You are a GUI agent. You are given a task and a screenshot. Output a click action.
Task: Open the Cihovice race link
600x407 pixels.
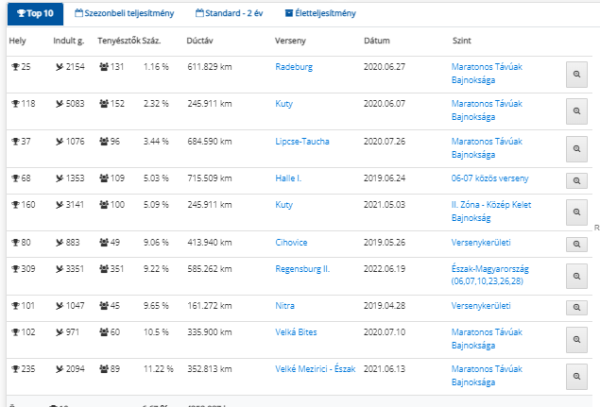click(291, 243)
